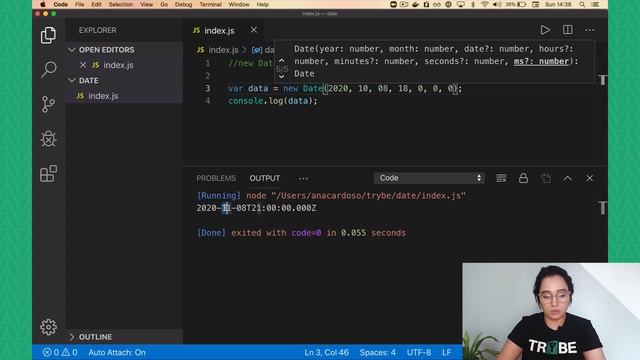Open the File menu
This screenshot has width=640, height=360.
tap(80, 4)
